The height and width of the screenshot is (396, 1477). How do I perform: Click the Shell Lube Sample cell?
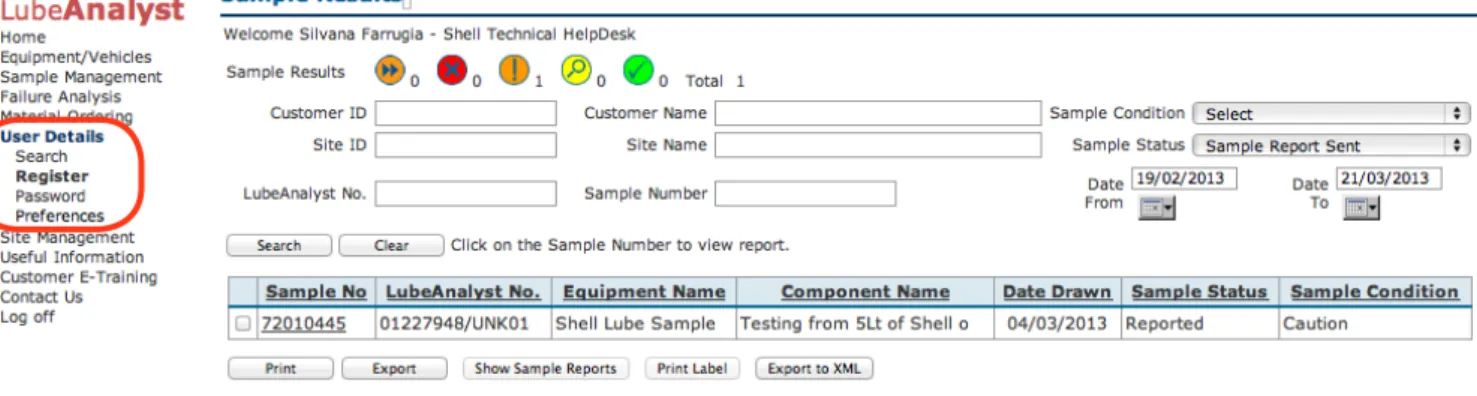[643, 323]
